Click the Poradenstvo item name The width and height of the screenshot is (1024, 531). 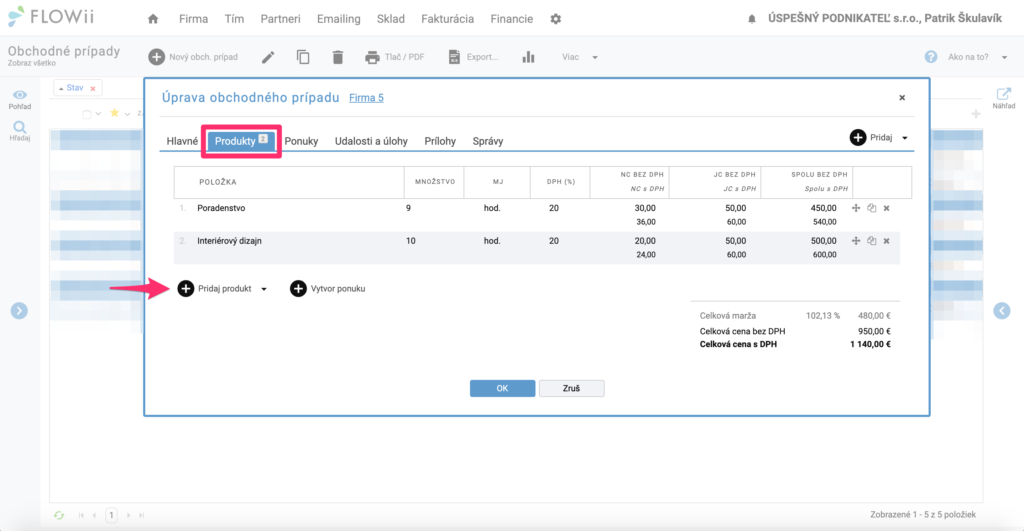click(221, 208)
